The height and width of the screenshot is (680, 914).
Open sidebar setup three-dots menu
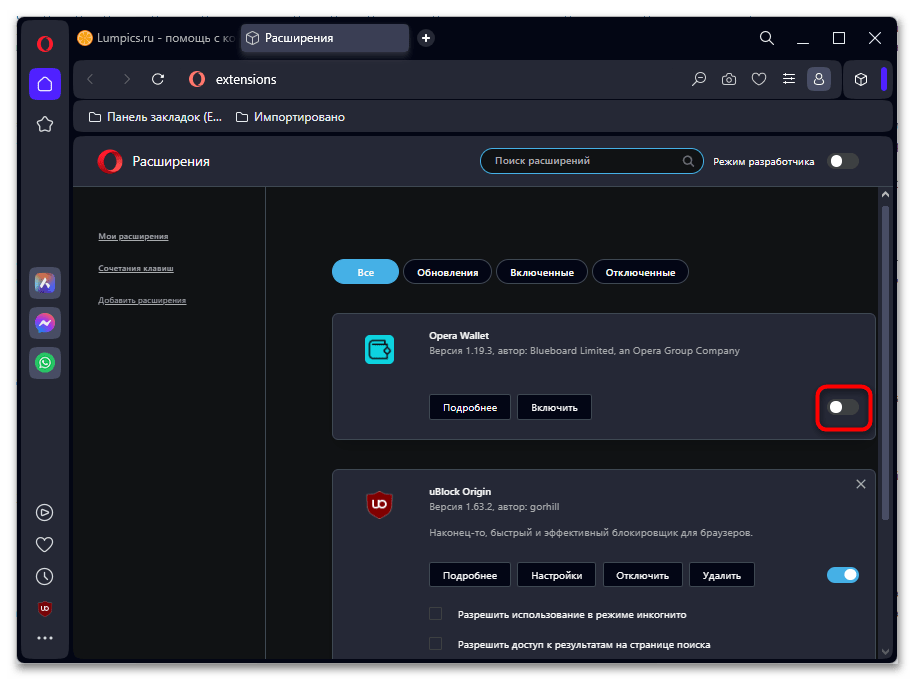pyautogui.click(x=45, y=638)
